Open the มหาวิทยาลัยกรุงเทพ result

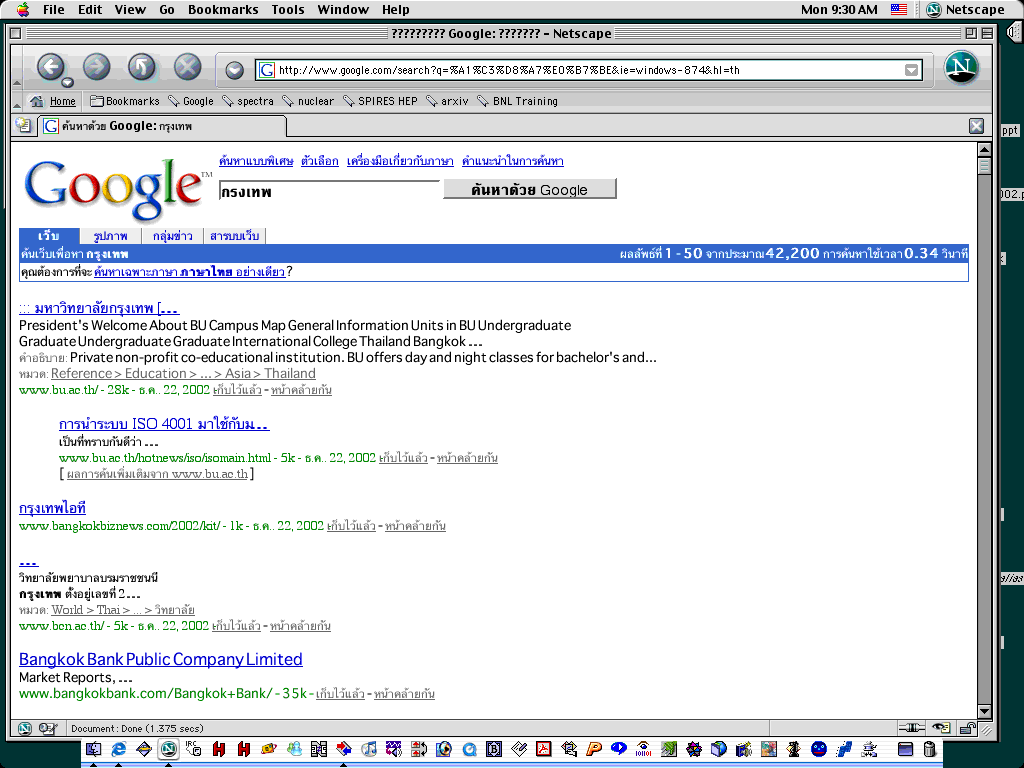click(99, 308)
